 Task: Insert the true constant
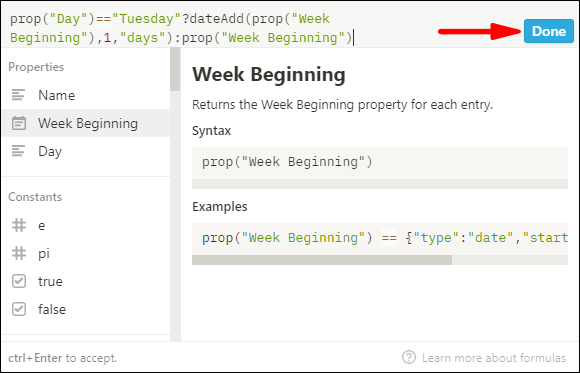click(86, 281)
